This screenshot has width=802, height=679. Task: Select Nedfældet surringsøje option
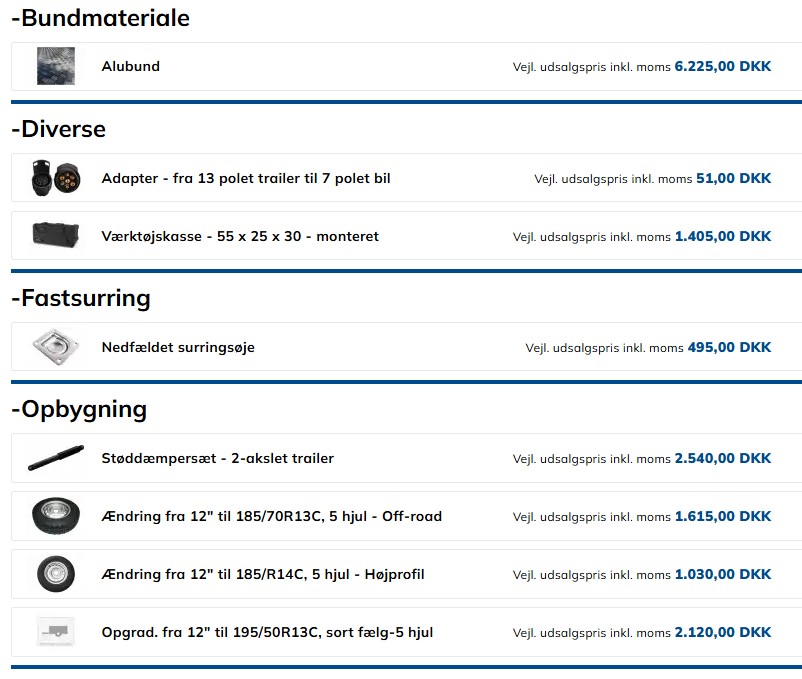tap(177, 348)
